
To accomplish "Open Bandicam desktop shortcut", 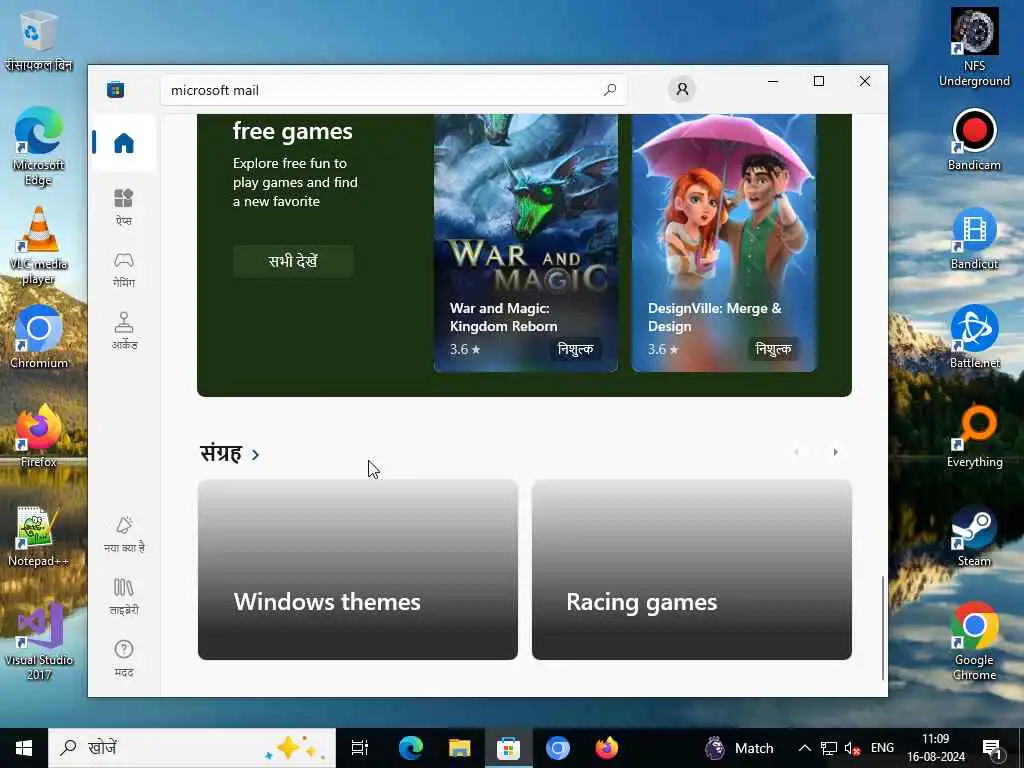I will click(x=974, y=140).
